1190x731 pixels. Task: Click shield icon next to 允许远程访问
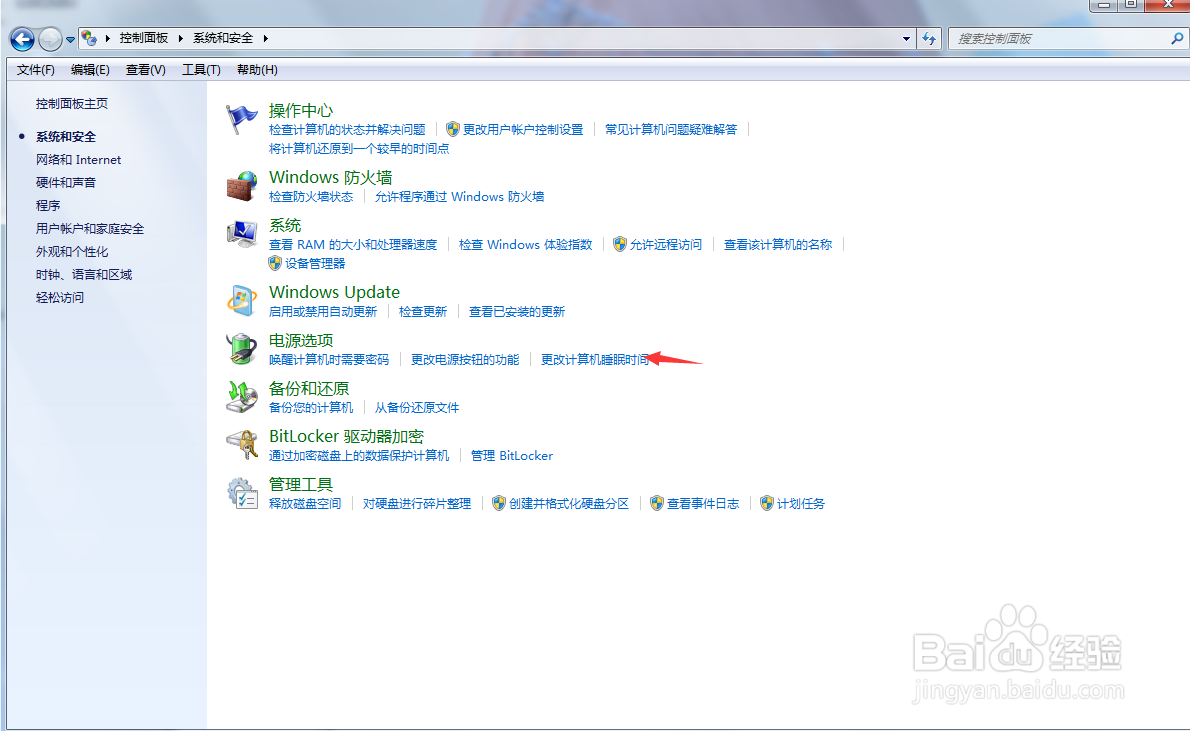coord(620,244)
